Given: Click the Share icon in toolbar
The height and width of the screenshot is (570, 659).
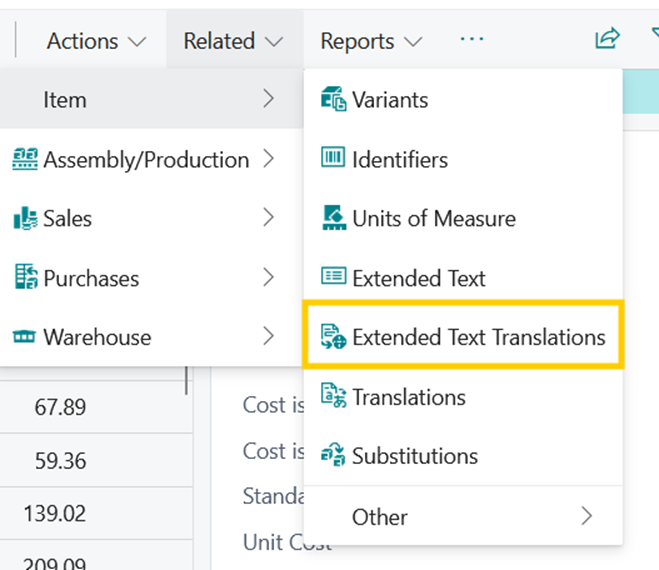Looking at the screenshot, I should click(606, 39).
